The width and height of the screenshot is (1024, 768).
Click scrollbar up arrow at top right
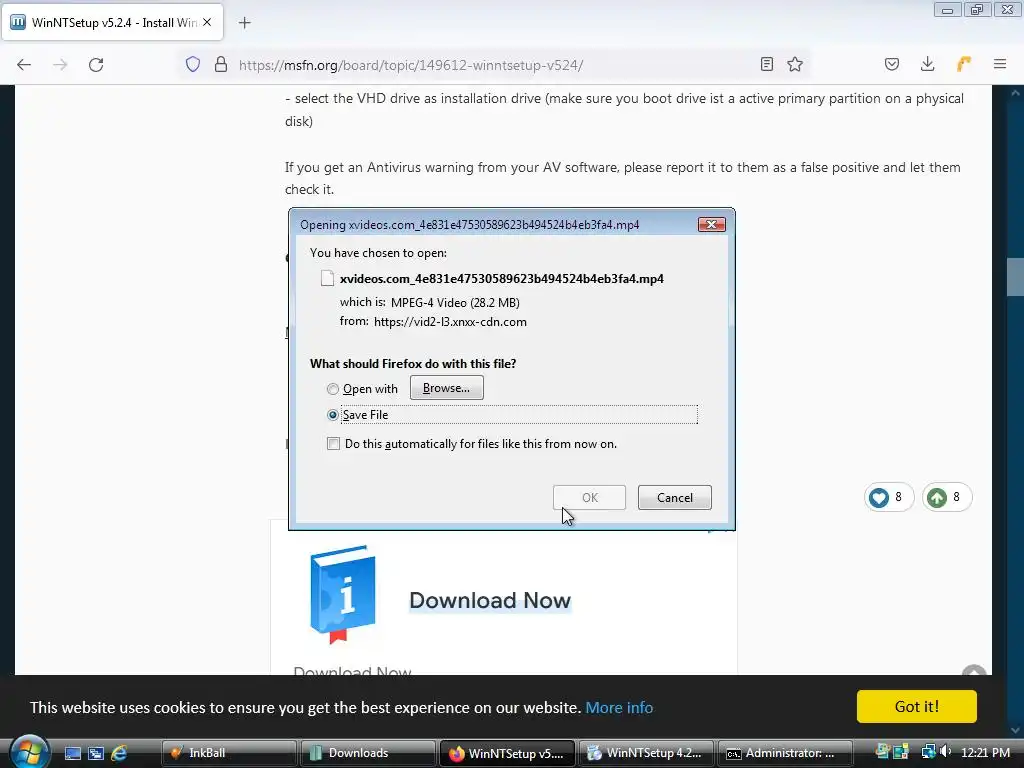(1015, 93)
